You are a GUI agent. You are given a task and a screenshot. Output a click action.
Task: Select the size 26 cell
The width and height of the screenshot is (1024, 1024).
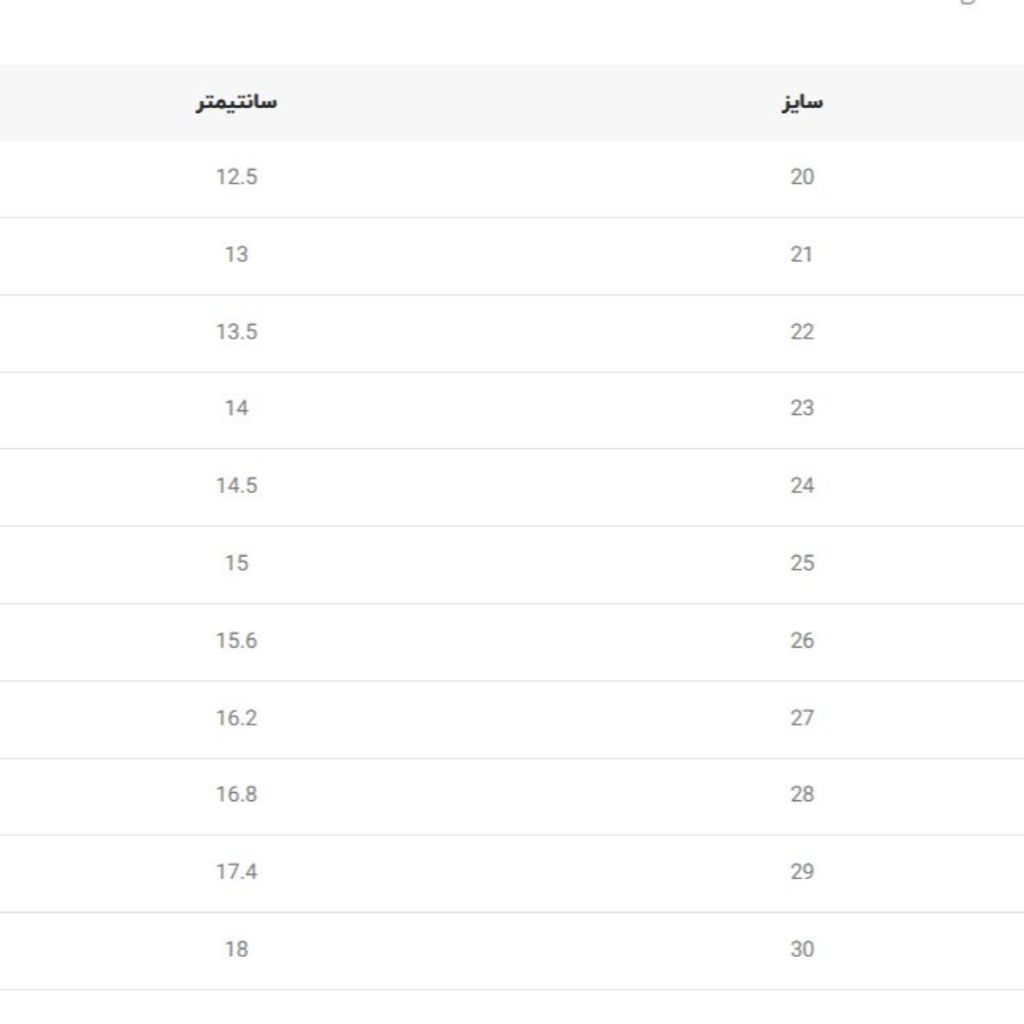click(x=802, y=641)
